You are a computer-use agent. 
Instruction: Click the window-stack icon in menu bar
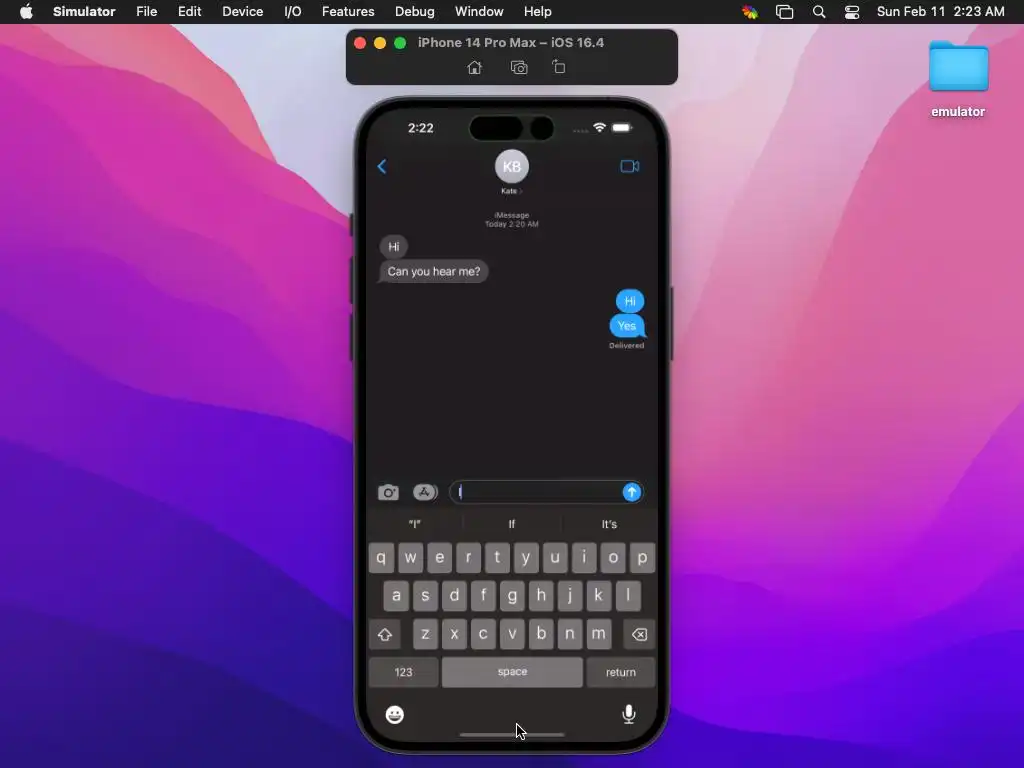[x=784, y=12]
